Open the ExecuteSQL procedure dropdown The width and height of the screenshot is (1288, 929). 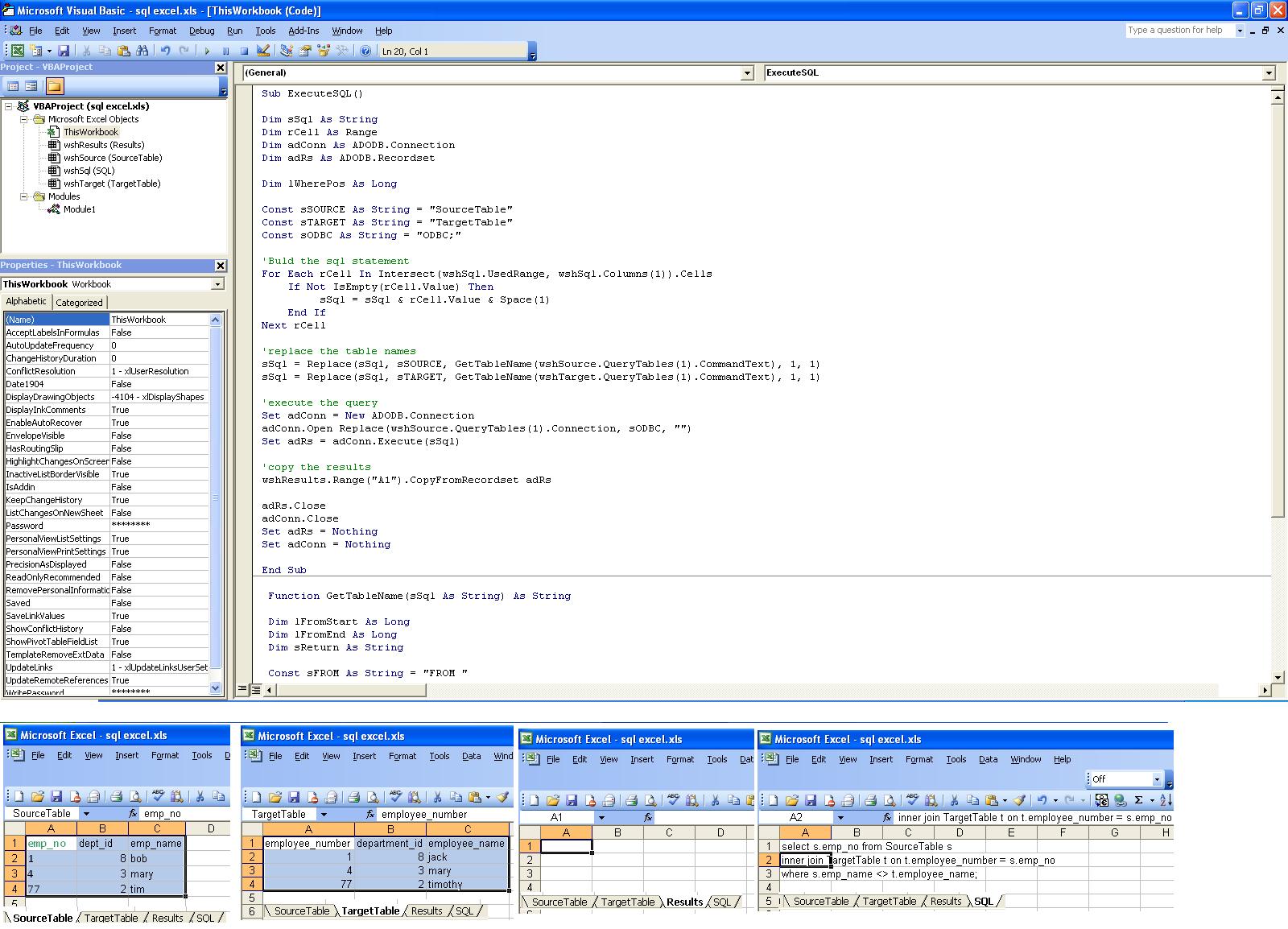tap(1269, 73)
